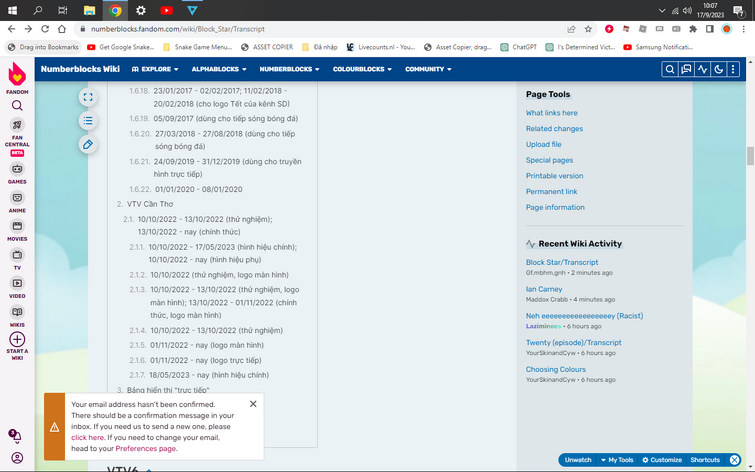Open Page information link
The width and height of the screenshot is (755, 472).
555,207
